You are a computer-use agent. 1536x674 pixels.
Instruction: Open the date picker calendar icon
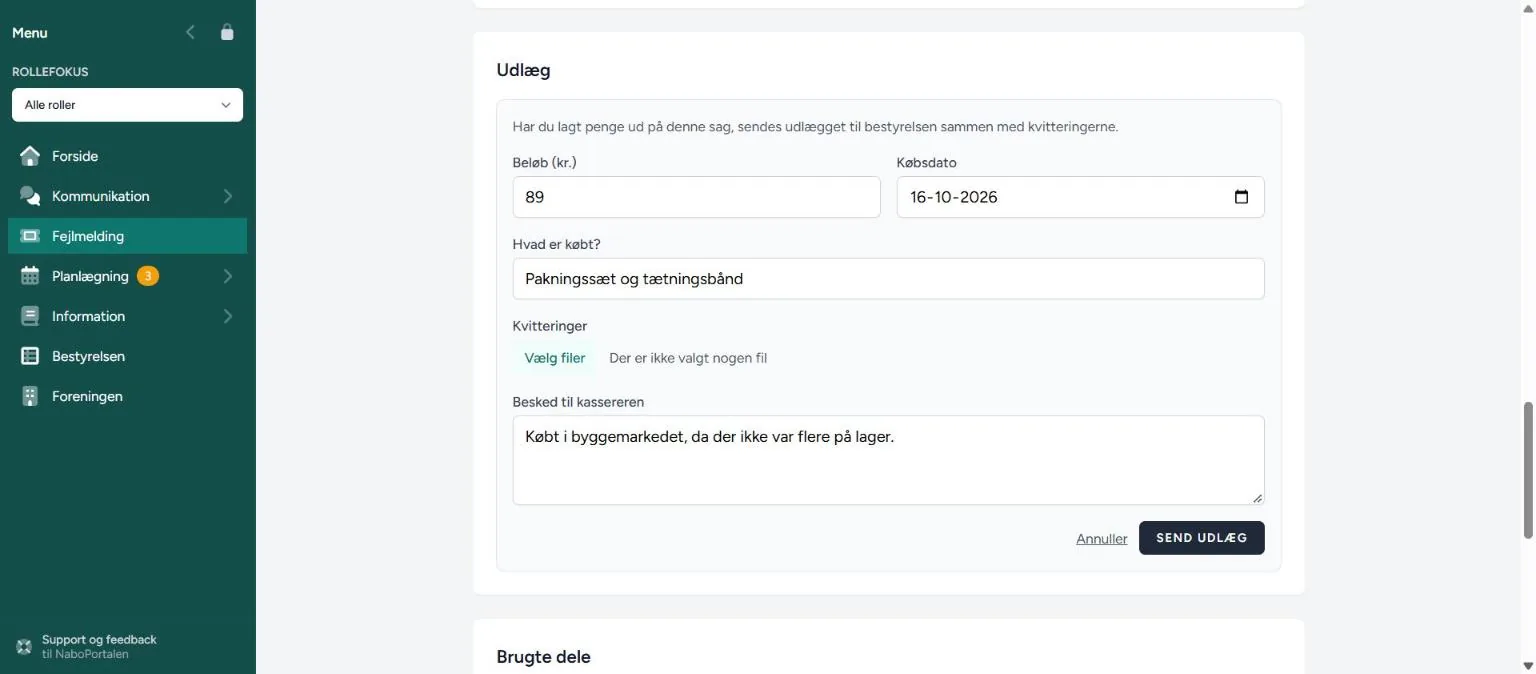click(x=1241, y=197)
